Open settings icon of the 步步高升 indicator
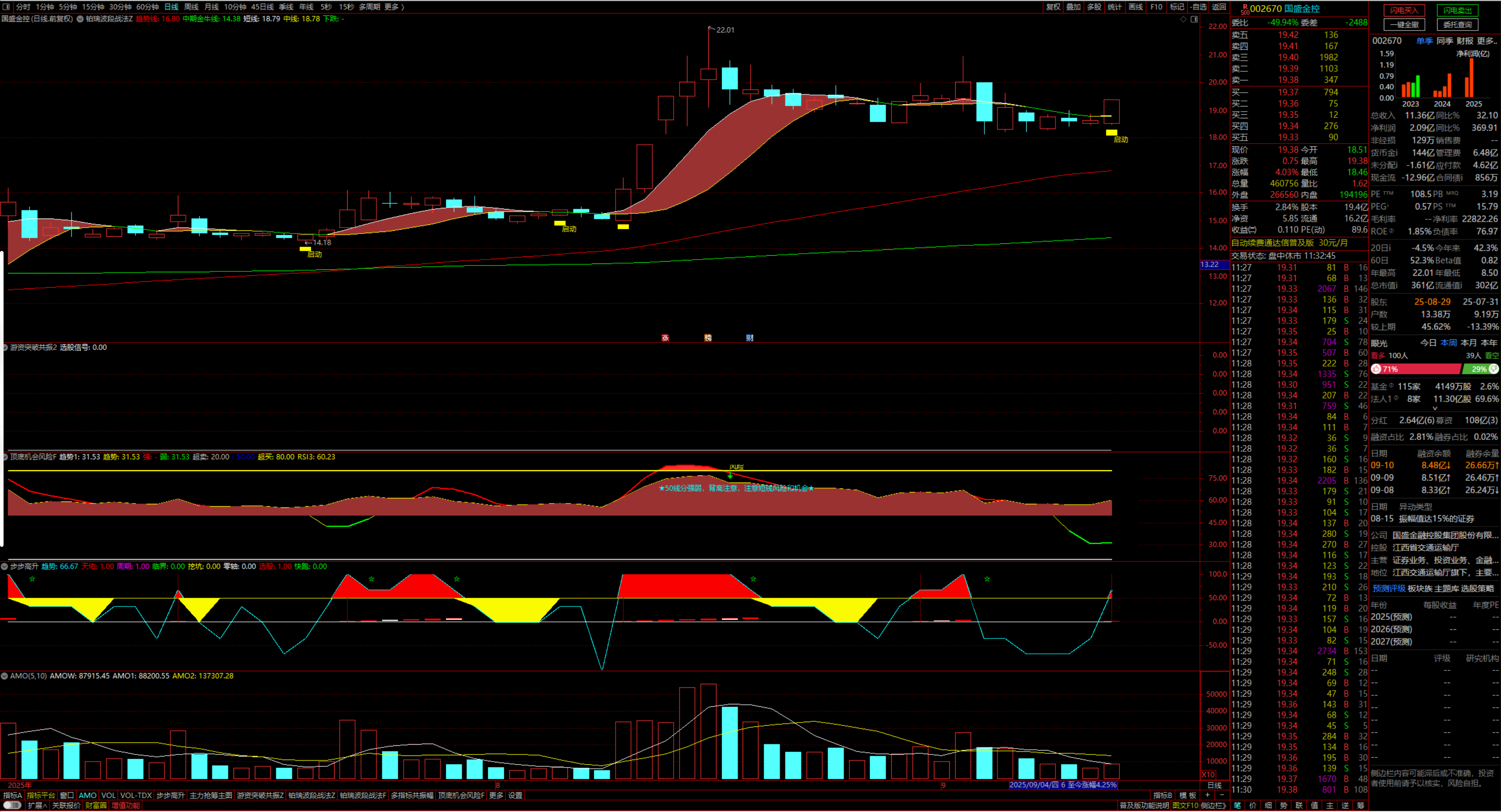Screen dimensions: 1501x812 [x=5, y=566]
